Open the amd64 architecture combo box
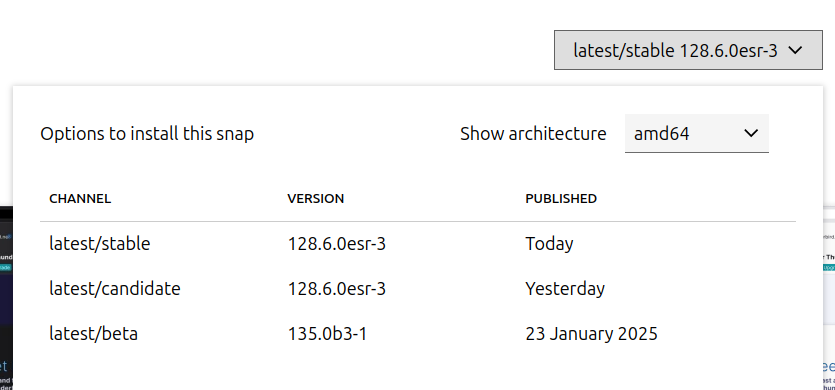Viewport: 835px width, 390px height. click(697, 133)
